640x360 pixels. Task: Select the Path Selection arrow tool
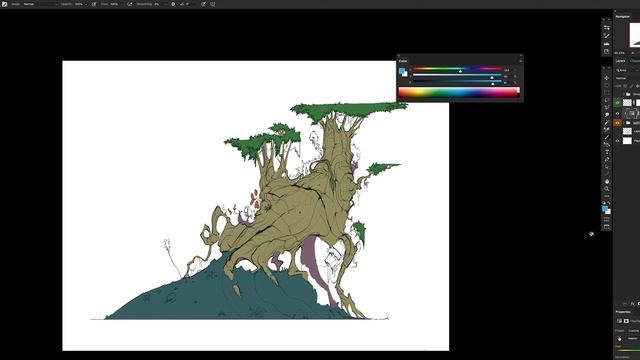click(607, 167)
